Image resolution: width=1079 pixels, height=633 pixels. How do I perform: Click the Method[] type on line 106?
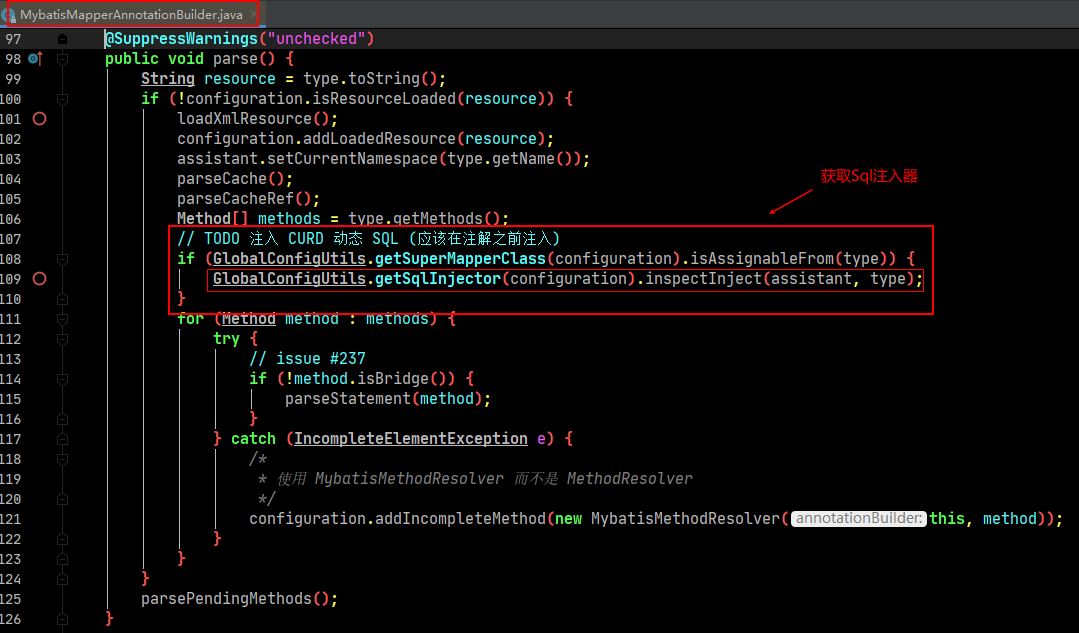(x=213, y=218)
